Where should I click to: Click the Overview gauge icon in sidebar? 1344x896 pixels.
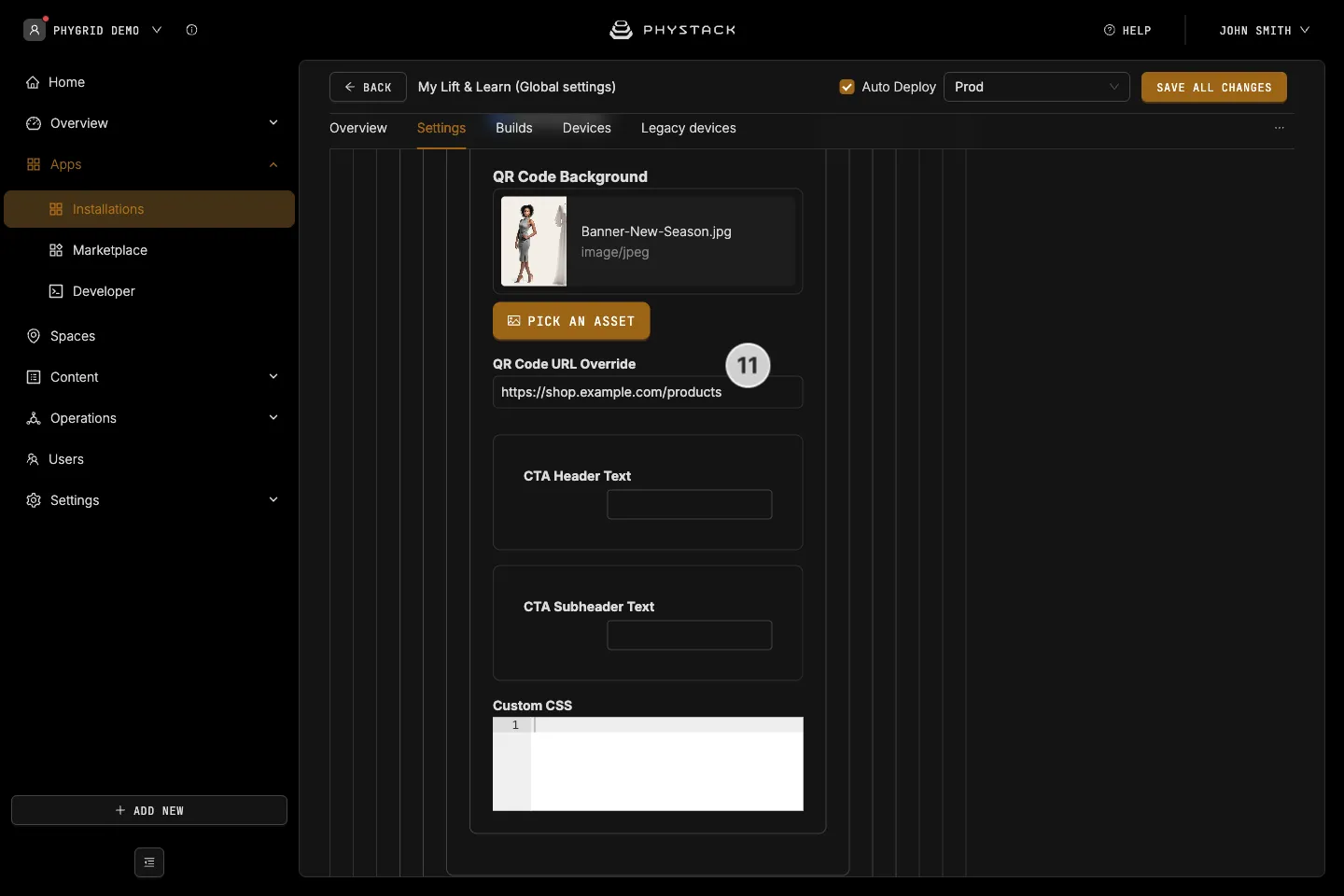pos(34,123)
